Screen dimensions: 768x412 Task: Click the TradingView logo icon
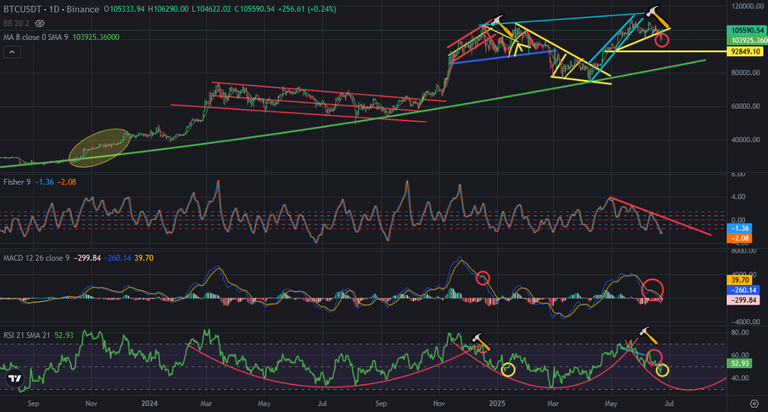click(15, 378)
